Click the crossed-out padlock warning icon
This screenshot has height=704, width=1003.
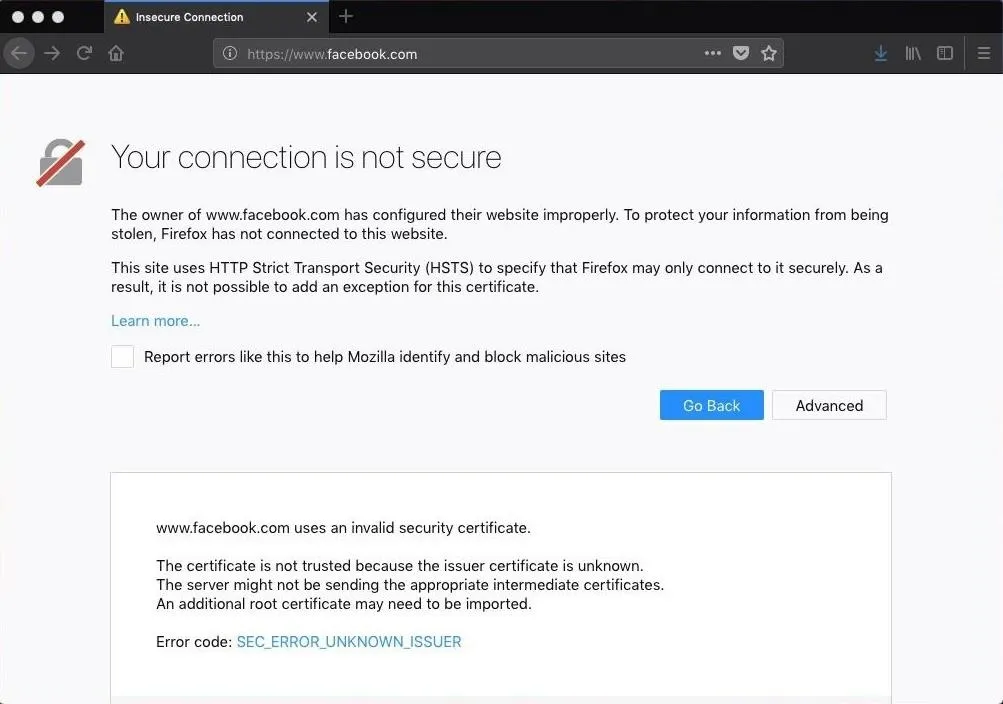coord(61,162)
